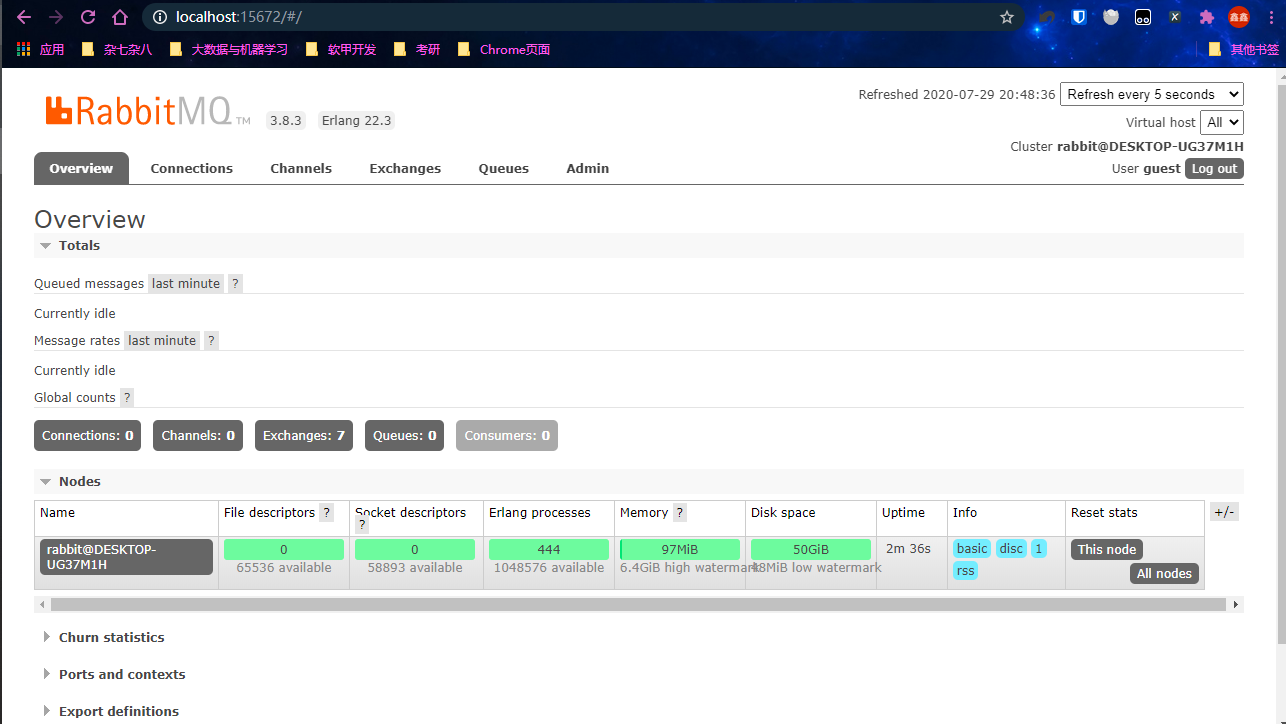Open the red profile avatar
The image size is (1286, 724).
[1239, 17]
